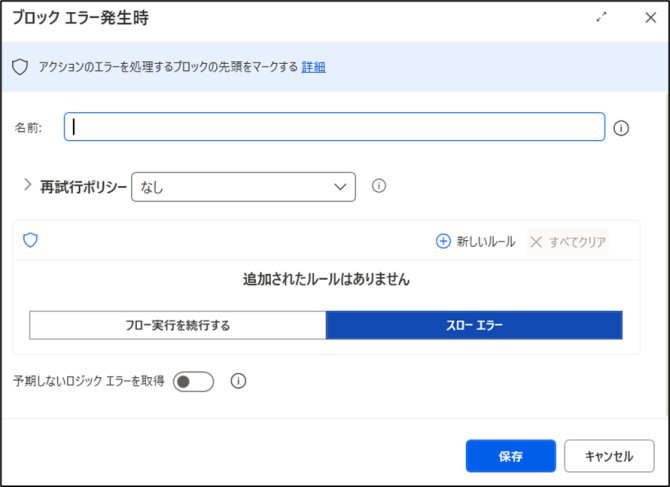Screen dimensions: 670x487
Task: Click the info icon next to the 名前 field
Action: click(621, 128)
